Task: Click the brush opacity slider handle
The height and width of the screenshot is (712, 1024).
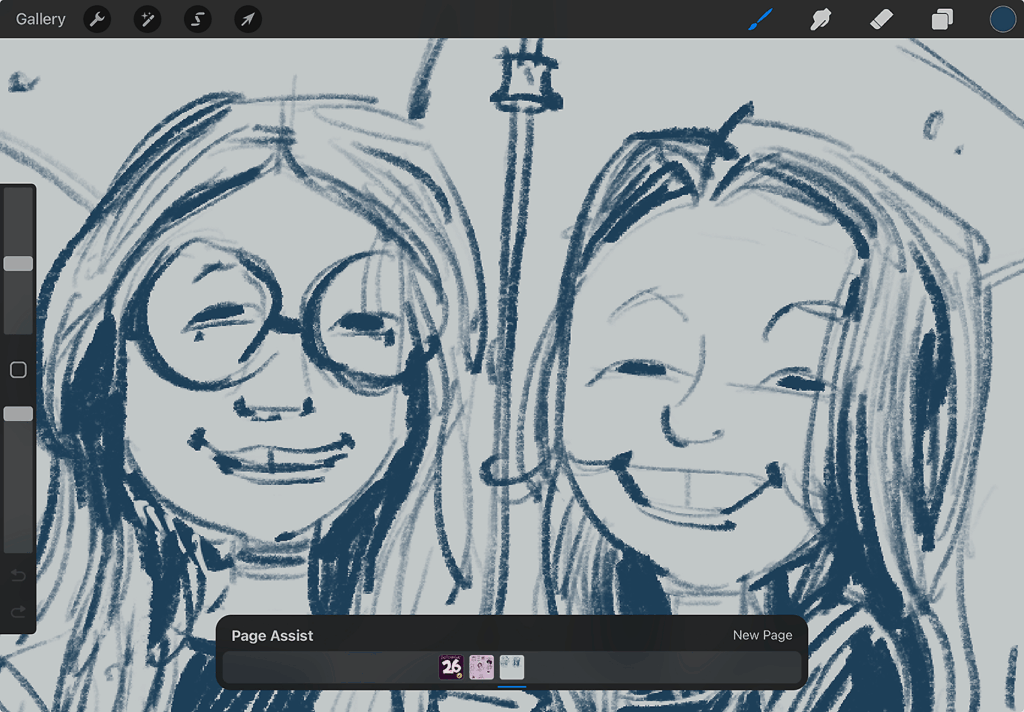Action: coord(18,413)
